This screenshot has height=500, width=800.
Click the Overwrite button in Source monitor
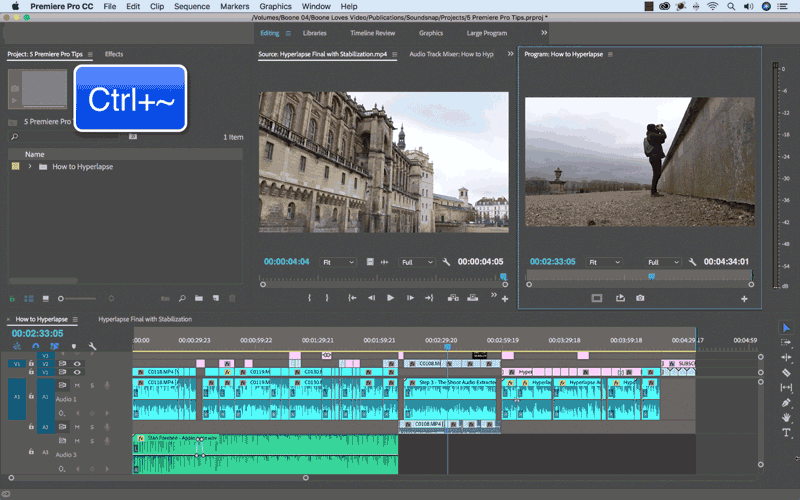(x=473, y=298)
